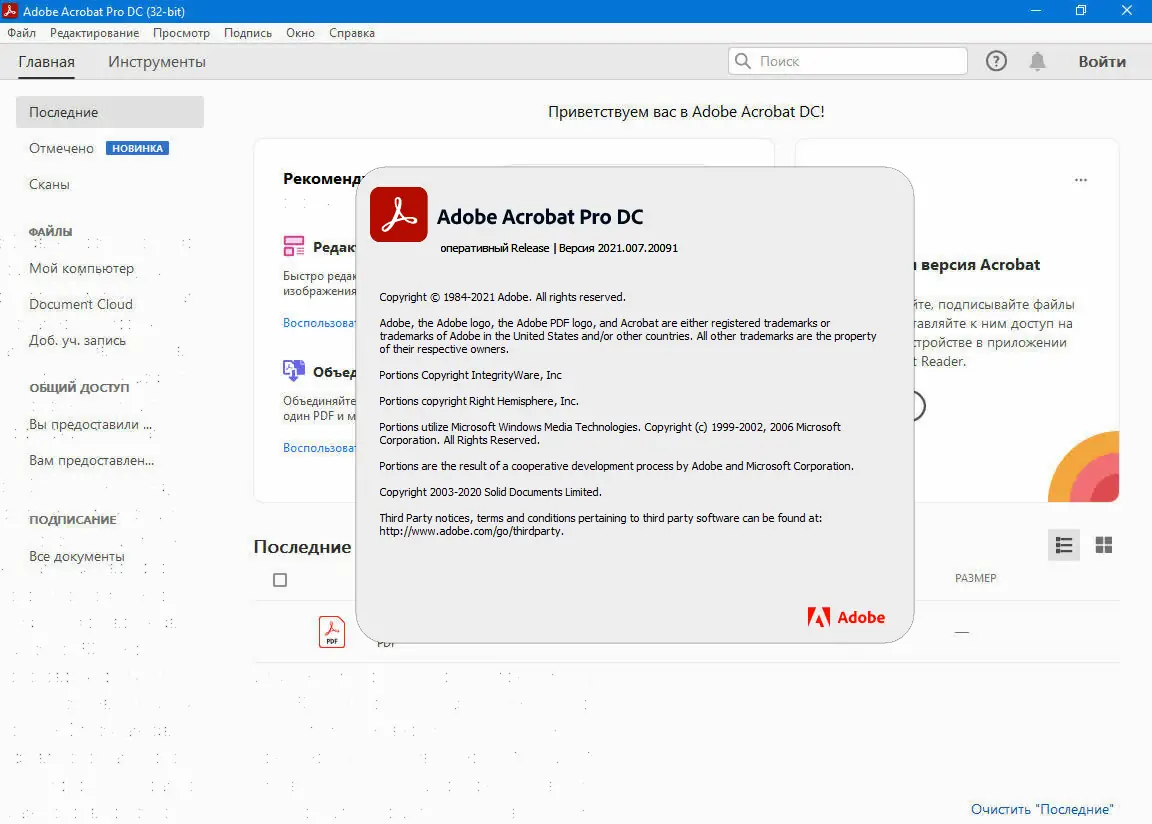Switch to thumbnail grid view icon

coord(1104,545)
